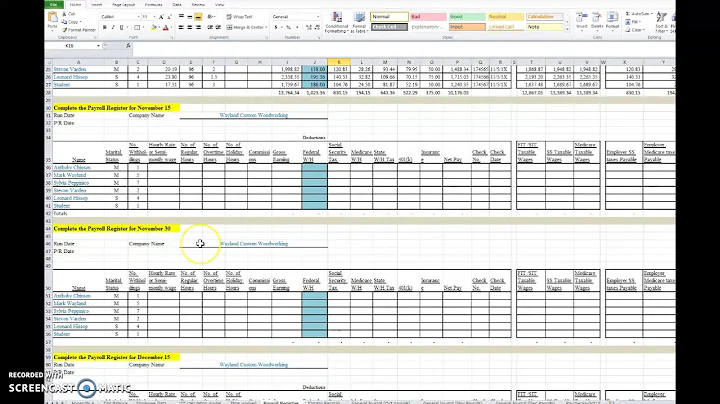Expand the Name Box dropdown arrow
Viewport: 720px width, 404px height.
[x=98, y=46]
